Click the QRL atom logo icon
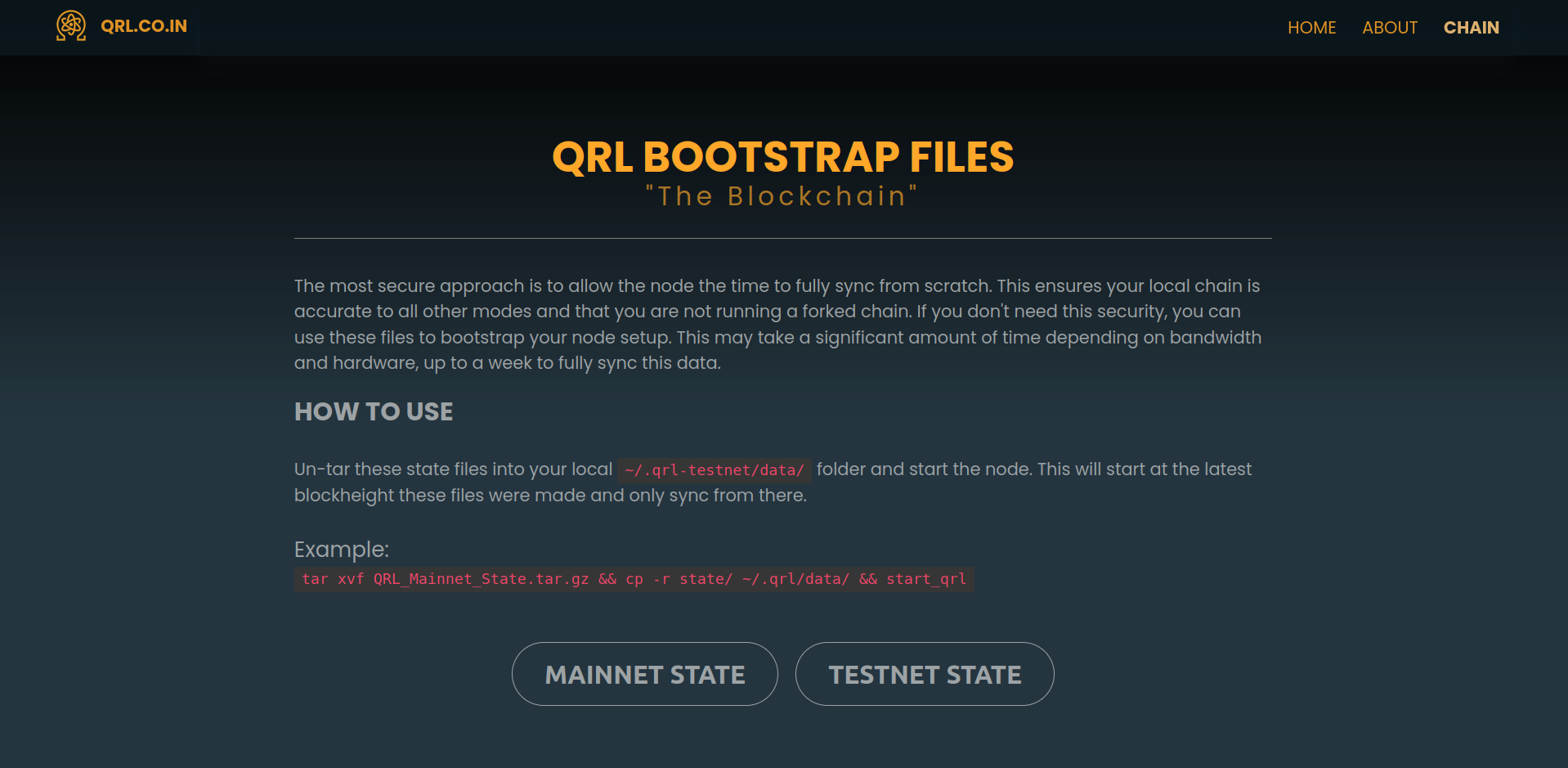 tap(71, 26)
